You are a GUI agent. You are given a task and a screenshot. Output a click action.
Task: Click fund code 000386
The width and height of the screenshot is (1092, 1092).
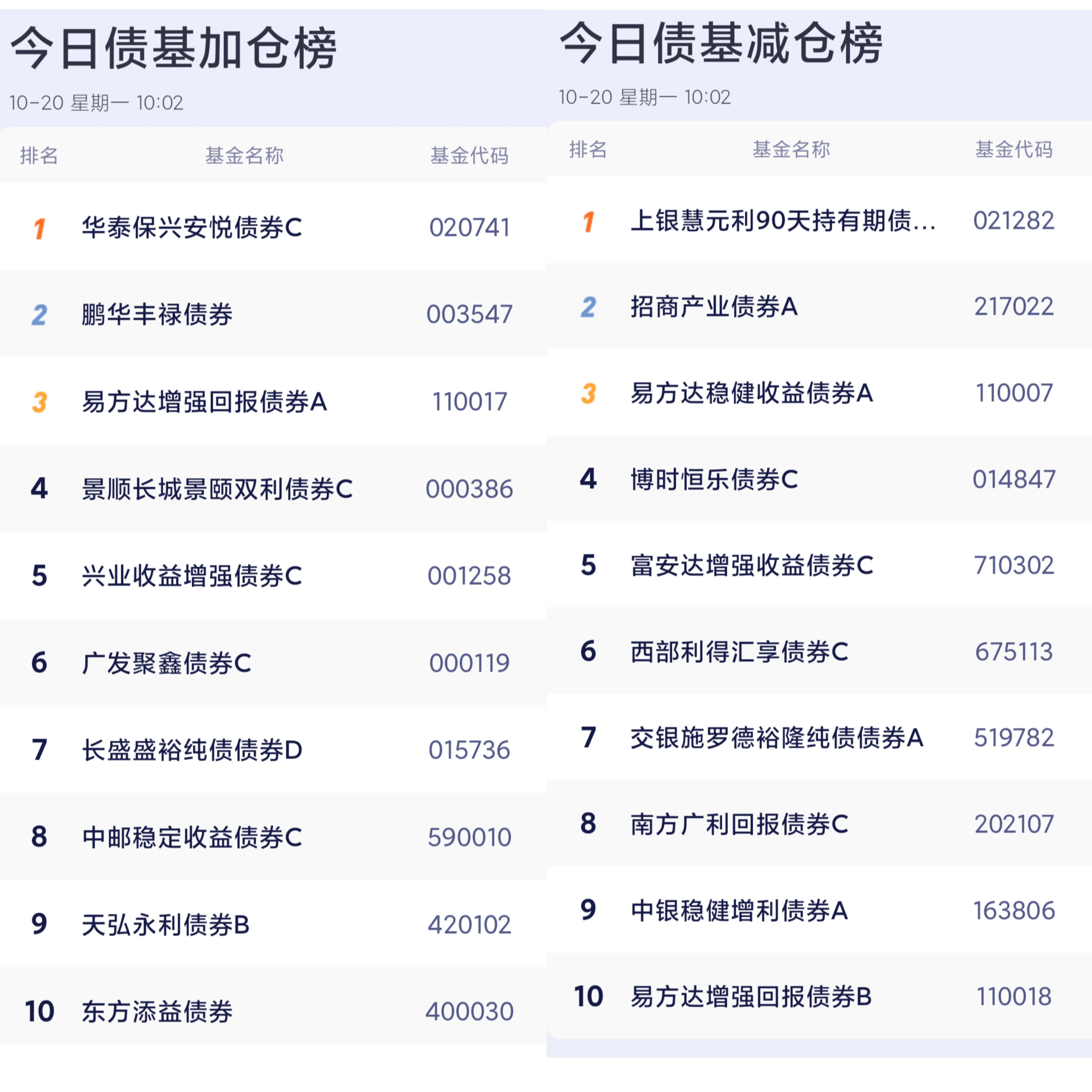tap(469, 489)
